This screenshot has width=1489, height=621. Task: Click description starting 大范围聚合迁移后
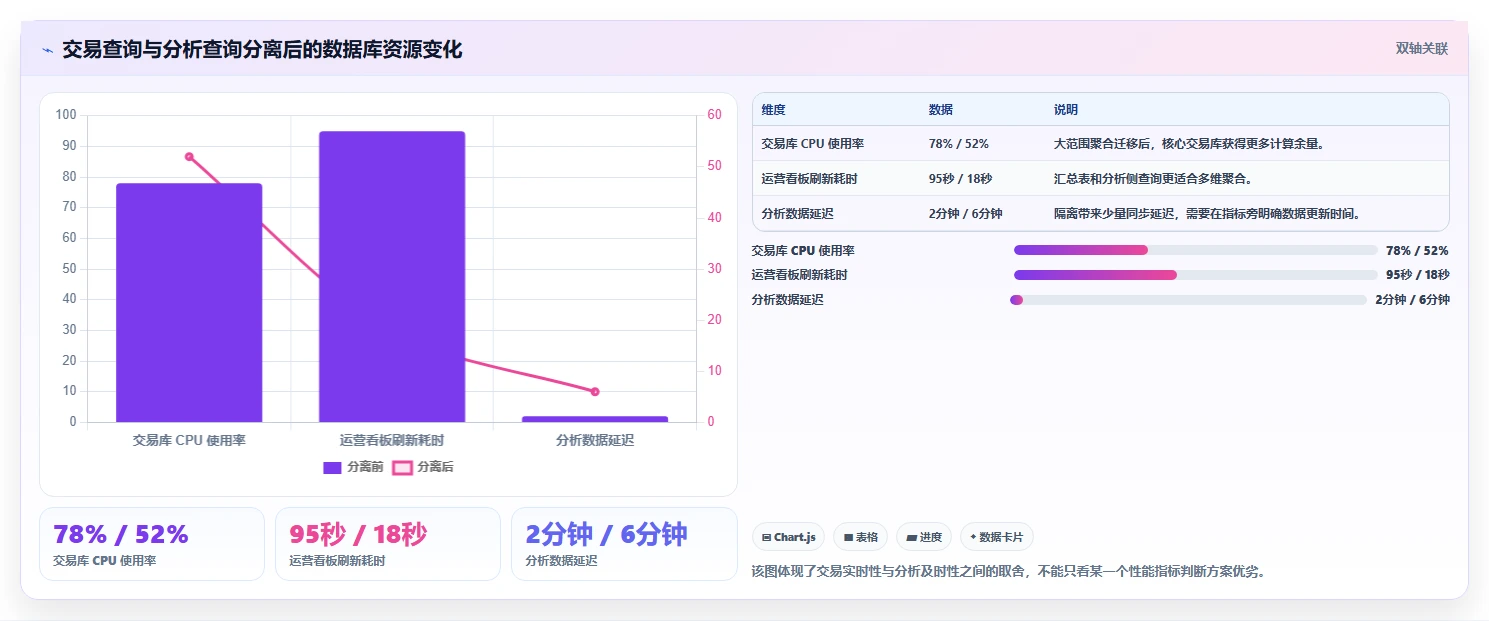click(1190, 144)
